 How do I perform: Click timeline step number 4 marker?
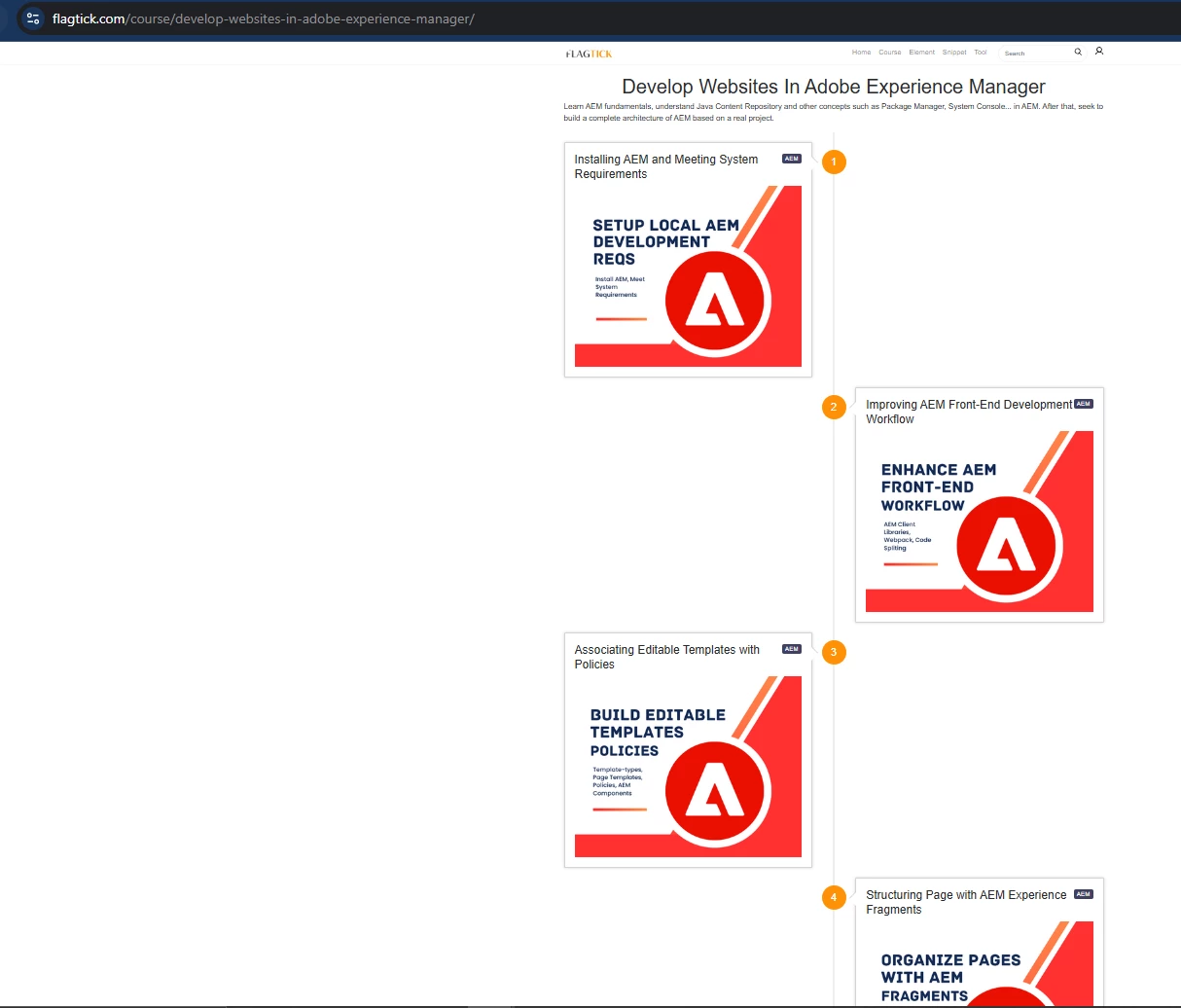(x=834, y=897)
